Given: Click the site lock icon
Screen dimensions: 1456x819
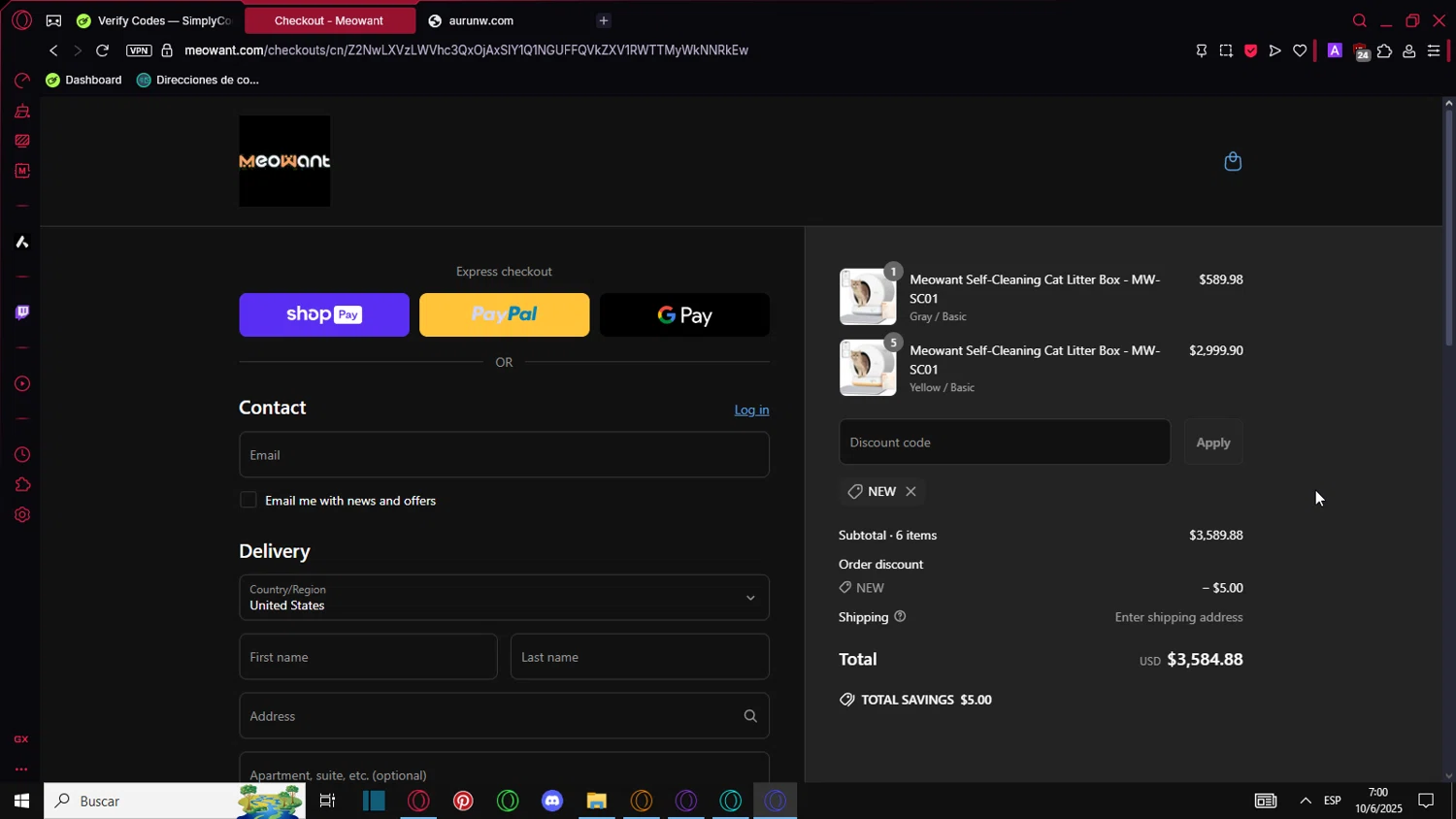Looking at the screenshot, I should pos(167,50).
